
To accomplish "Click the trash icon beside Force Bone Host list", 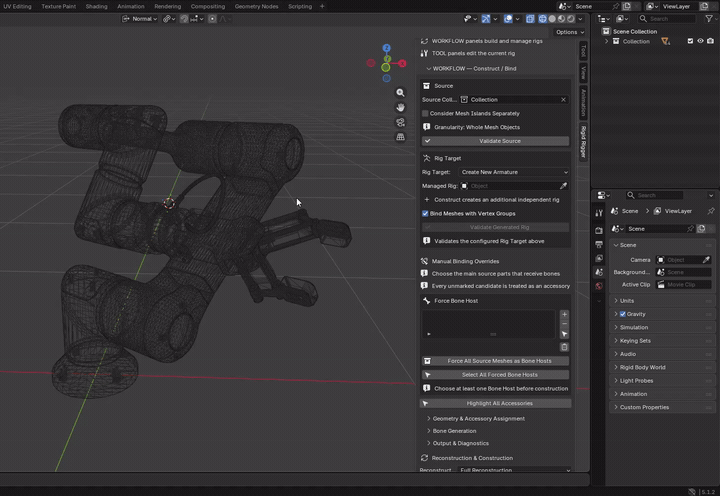I will coord(565,347).
